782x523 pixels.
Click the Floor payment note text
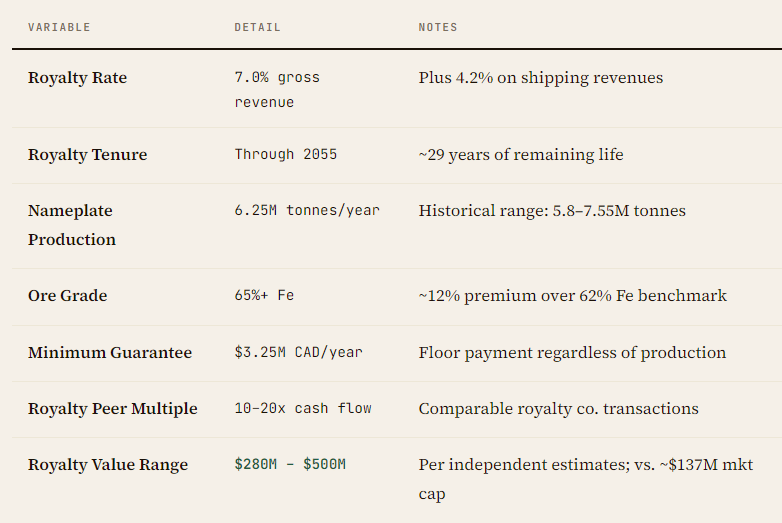coord(571,353)
